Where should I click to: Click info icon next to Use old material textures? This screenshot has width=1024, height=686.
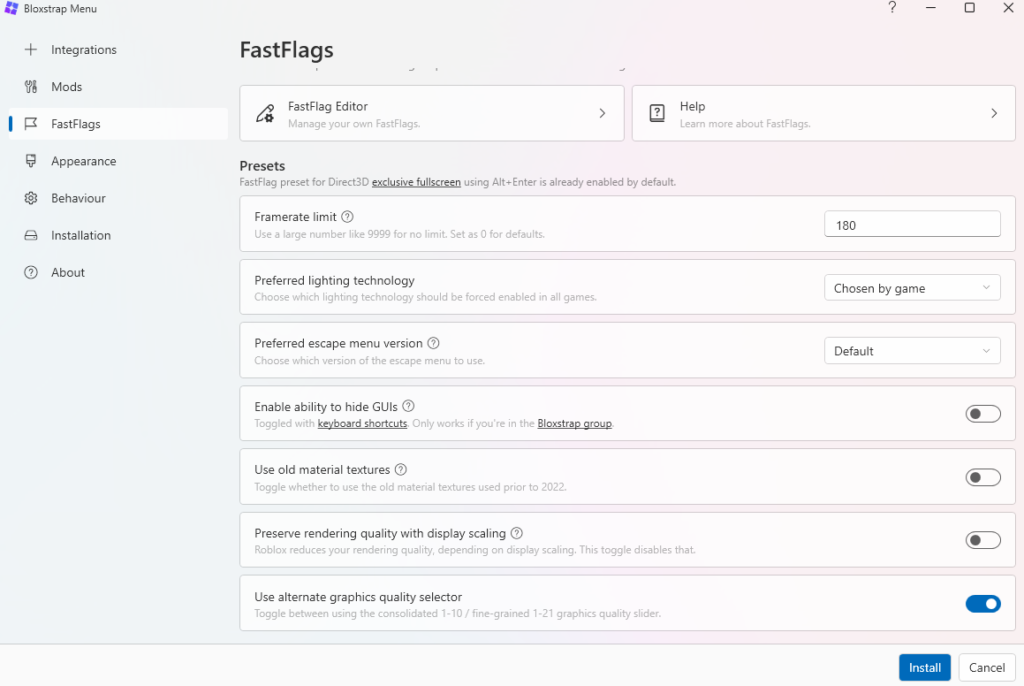400,470
